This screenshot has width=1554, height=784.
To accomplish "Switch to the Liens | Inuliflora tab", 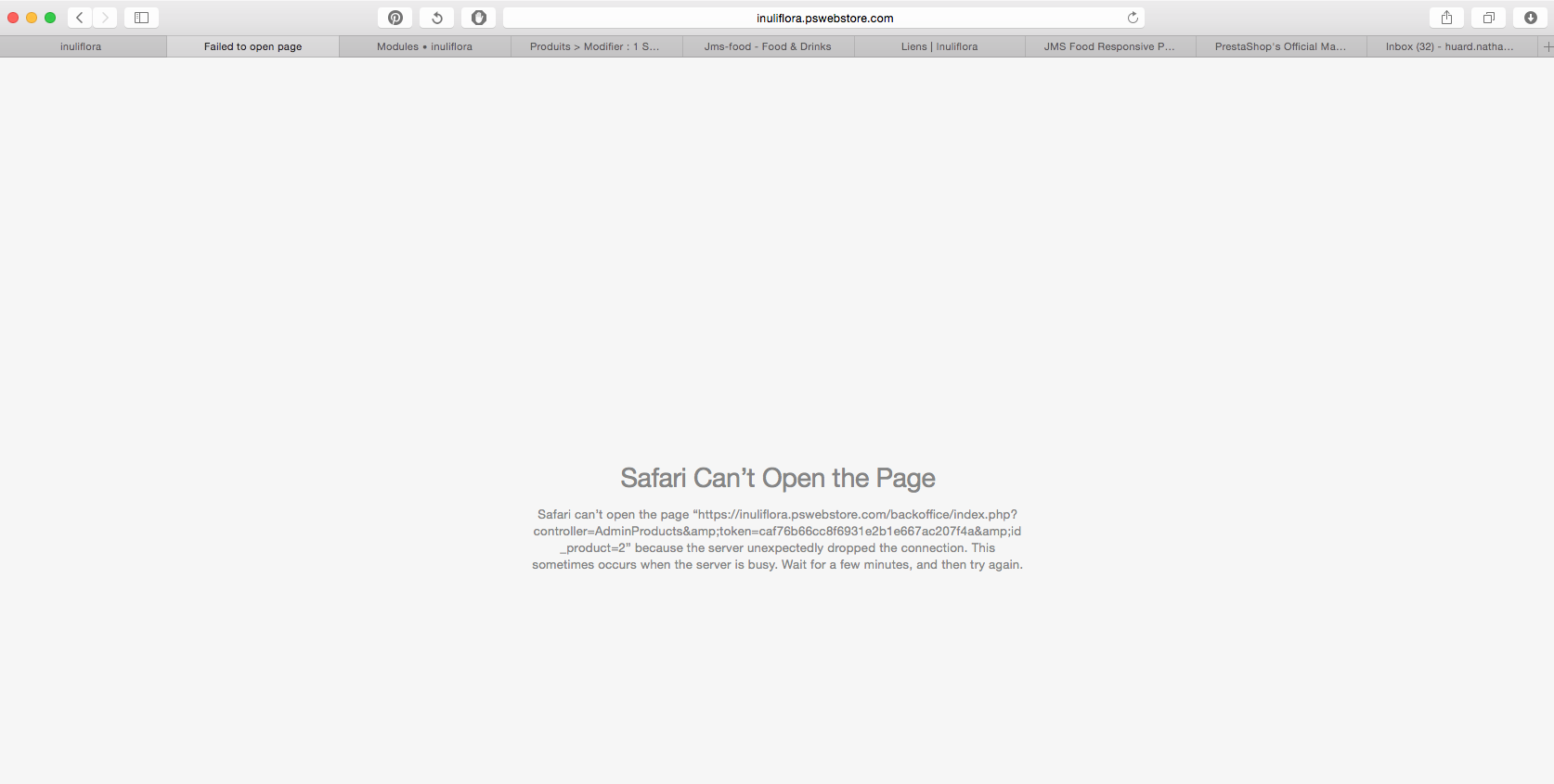I will pos(939,46).
